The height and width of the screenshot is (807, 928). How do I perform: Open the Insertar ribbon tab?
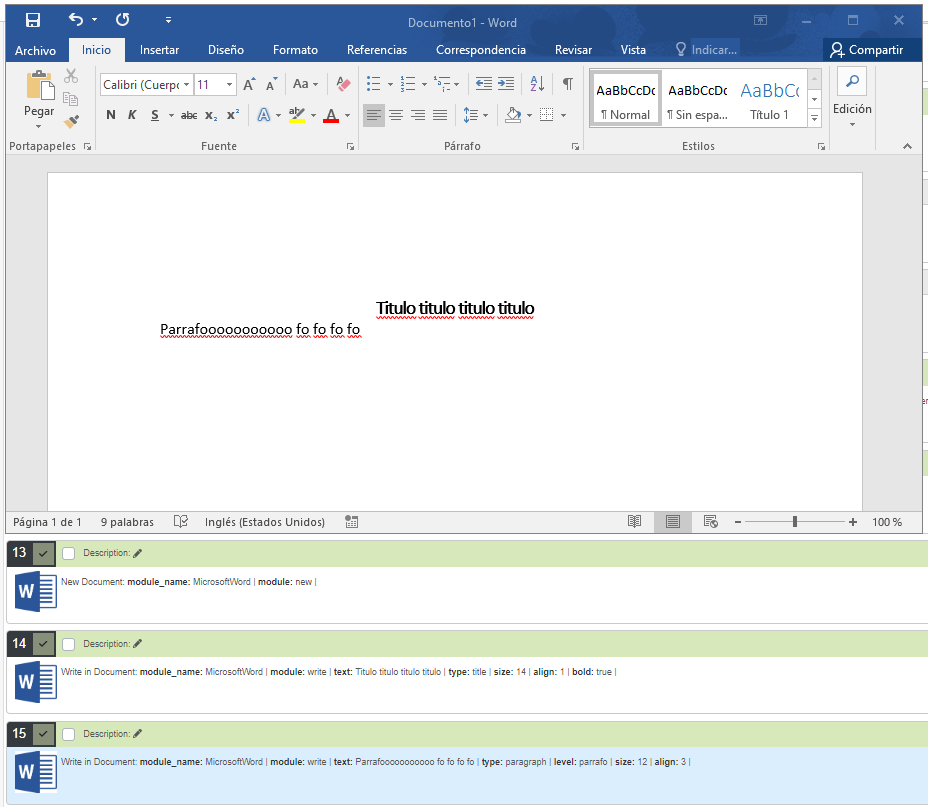click(159, 50)
